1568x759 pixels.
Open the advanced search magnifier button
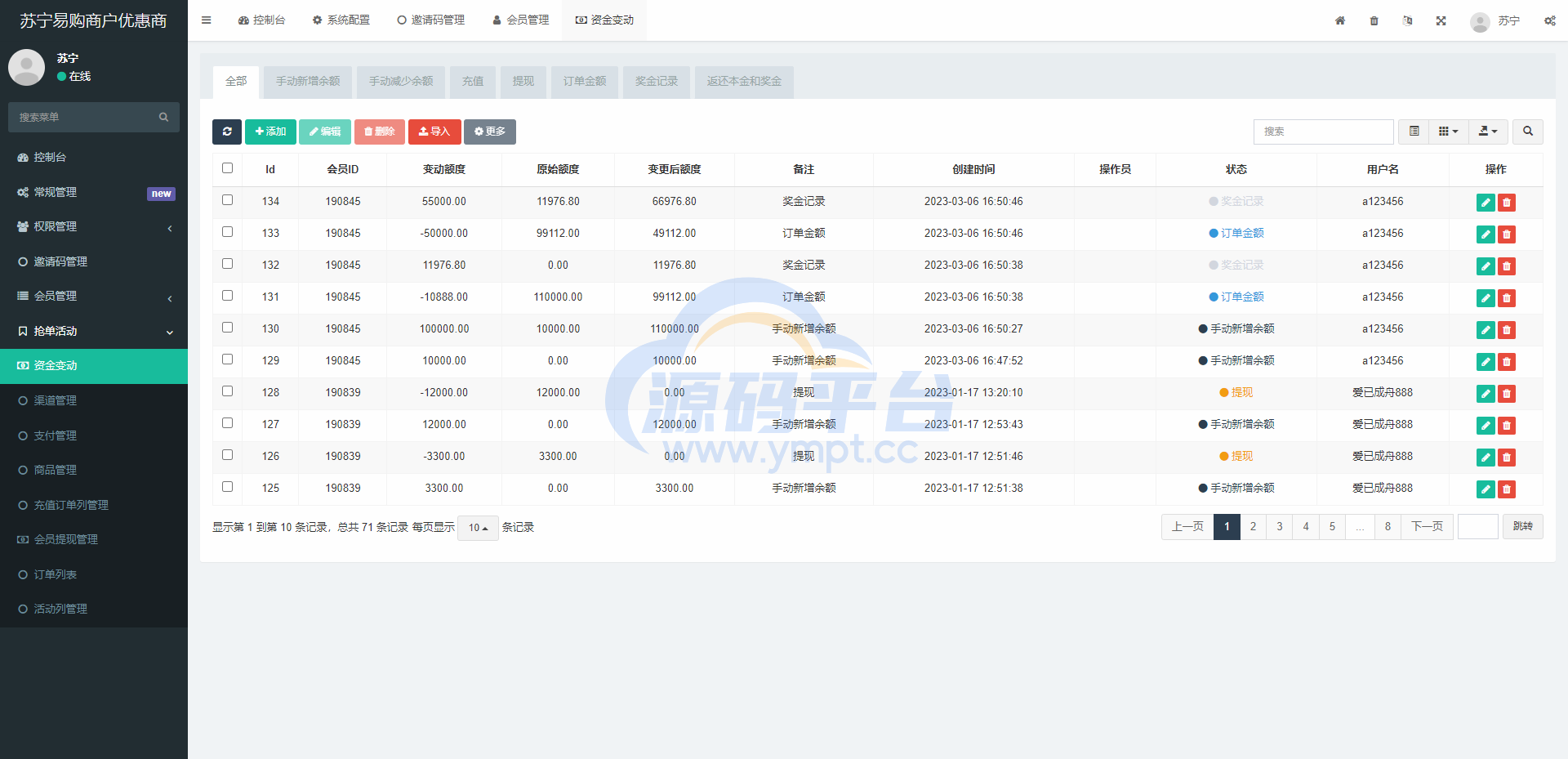tap(1528, 132)
